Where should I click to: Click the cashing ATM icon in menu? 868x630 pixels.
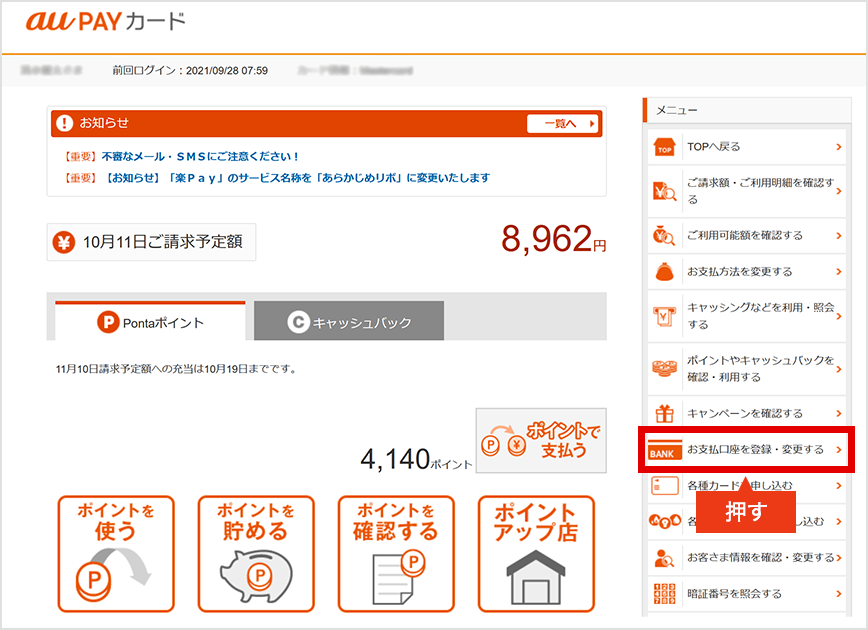pyautogui.click(x=664, y=316)
